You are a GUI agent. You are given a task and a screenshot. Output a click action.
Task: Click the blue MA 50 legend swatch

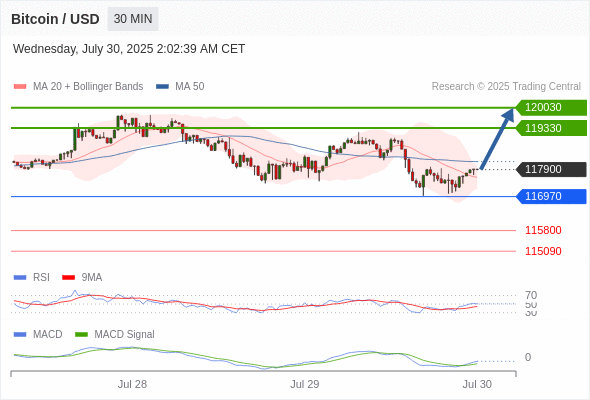pos(162,87)
